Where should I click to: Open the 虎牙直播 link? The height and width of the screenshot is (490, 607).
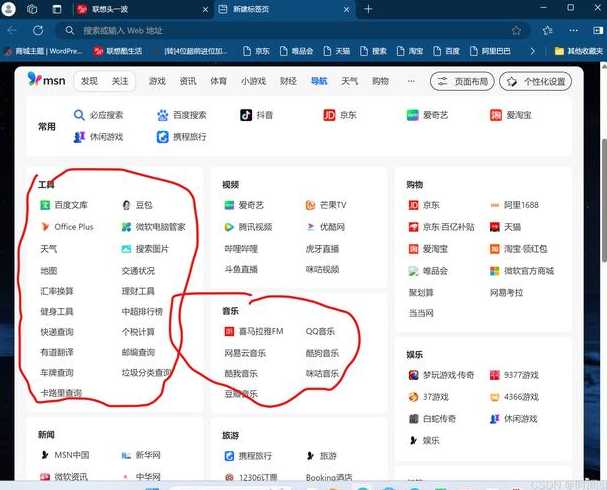322,249
